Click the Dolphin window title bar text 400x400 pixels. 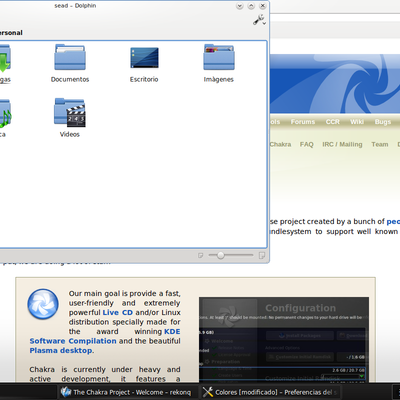tap(75, 6)
